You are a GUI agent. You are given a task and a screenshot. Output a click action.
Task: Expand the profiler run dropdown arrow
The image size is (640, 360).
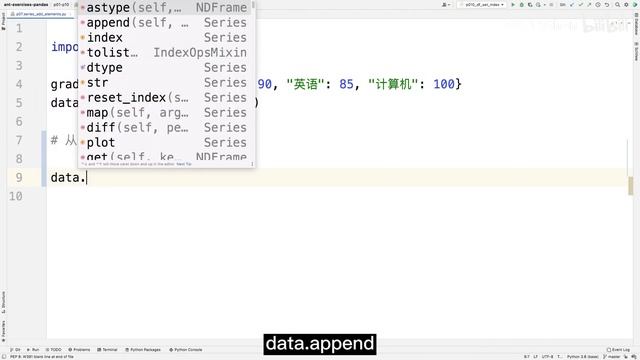pyautogui.click(x=544, y=4)
